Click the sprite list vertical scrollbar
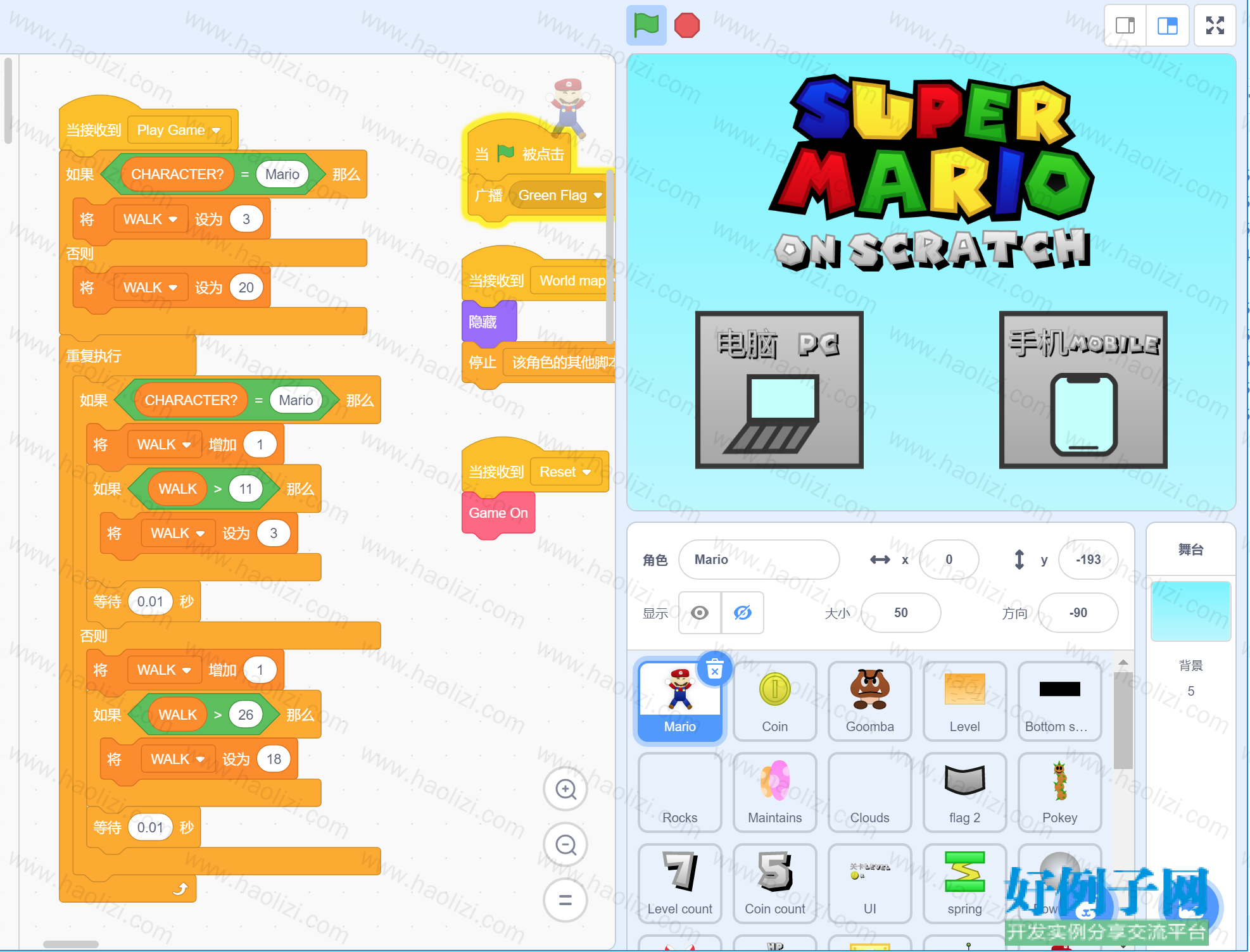The image size is (1250, 952). click(x=1123, y=722)
